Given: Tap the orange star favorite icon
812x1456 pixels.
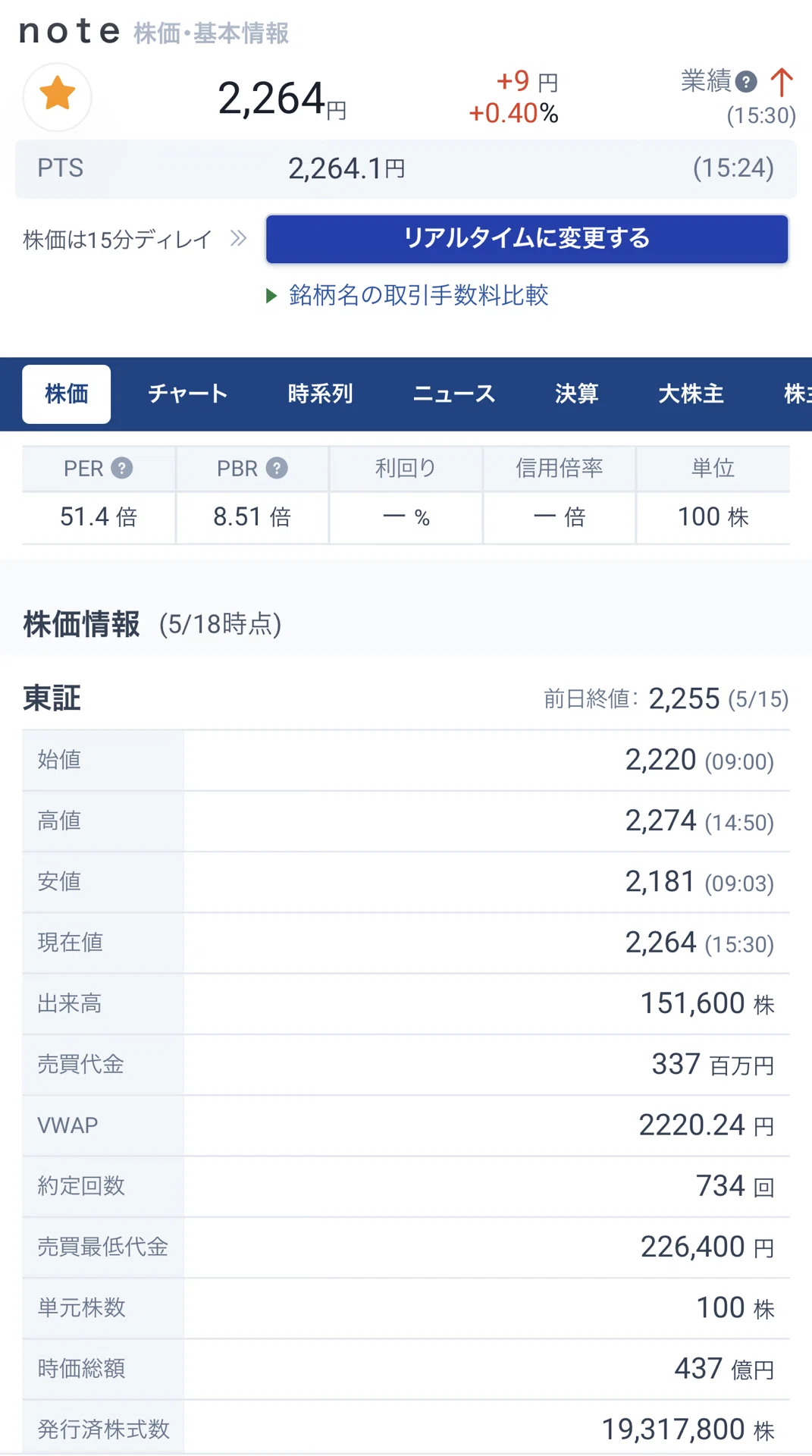Looking at the screenshot, I should coord(58,96).
